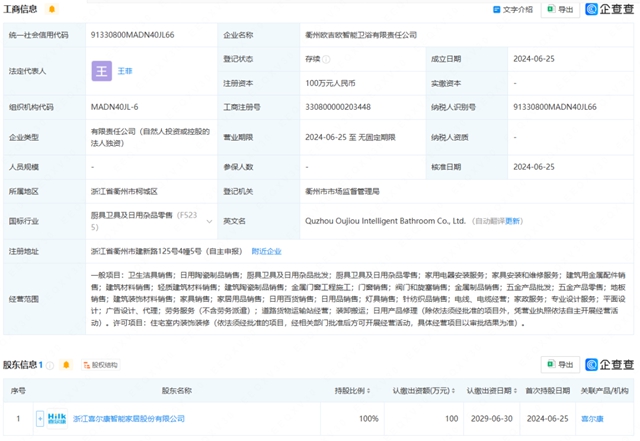Expand the 国标行业 dropdown chevron
Screen dimensions: 640x441
tap(209, 221)
